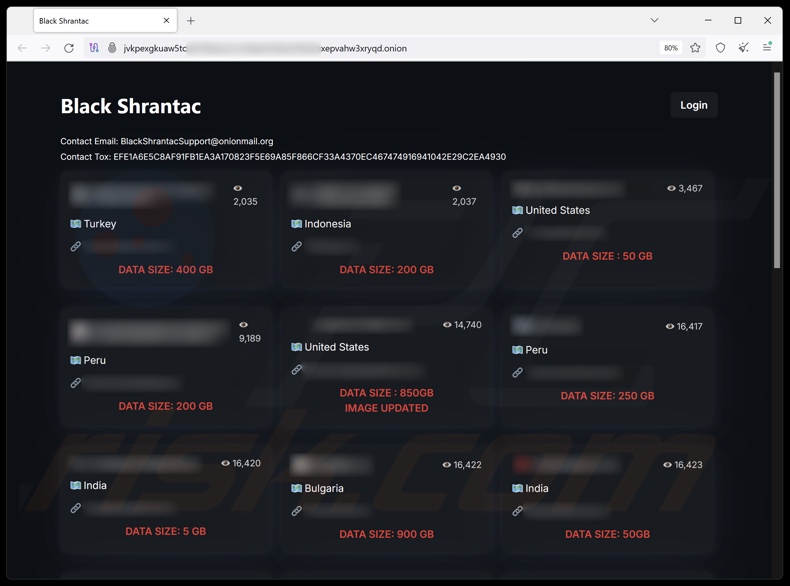The image size is (790, 586).
Task: Click the Bulgaria country label
Action: pyautogui.click(x=324, y=488)
